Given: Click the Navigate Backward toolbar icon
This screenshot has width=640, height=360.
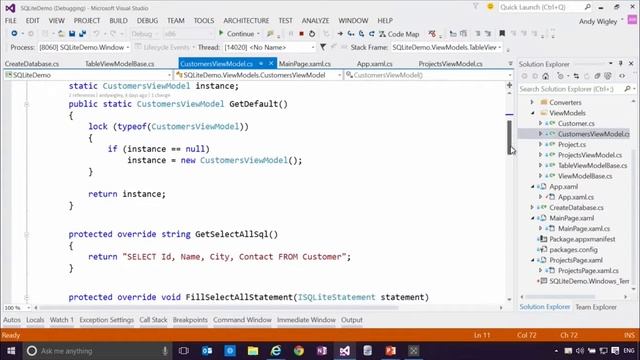Looking at the screenshot, I should (14, 34).
